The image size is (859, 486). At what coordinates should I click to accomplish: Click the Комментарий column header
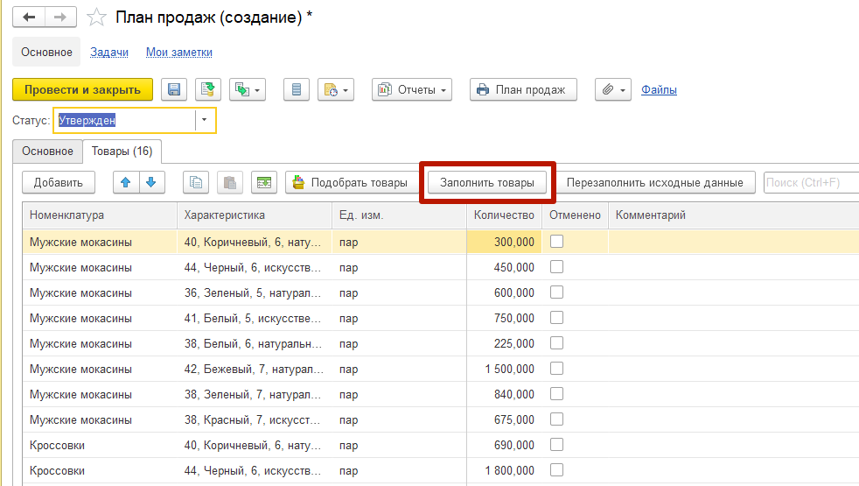[x=734, y=215]
